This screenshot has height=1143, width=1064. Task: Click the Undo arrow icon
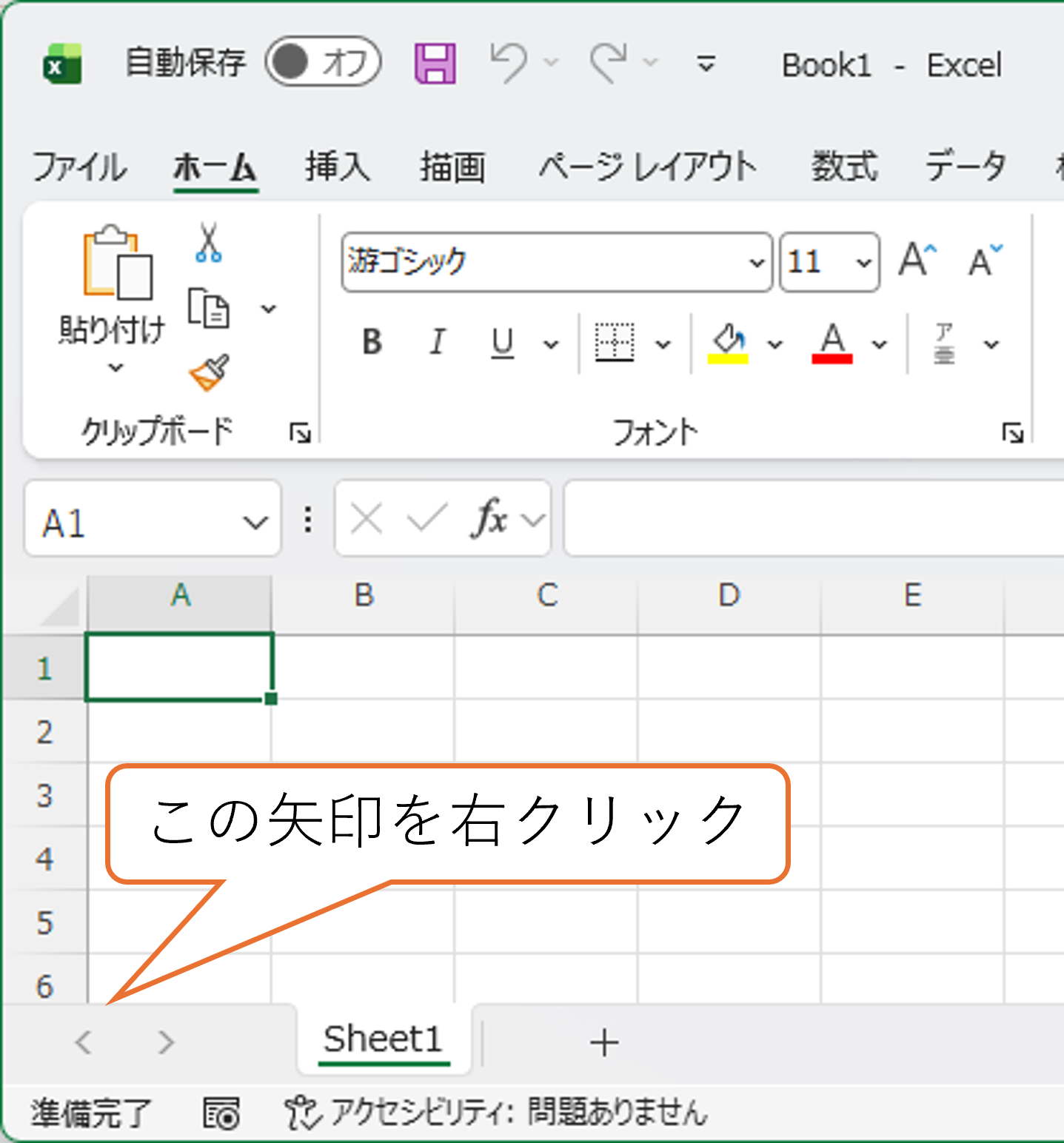click(x=512, y=63)
